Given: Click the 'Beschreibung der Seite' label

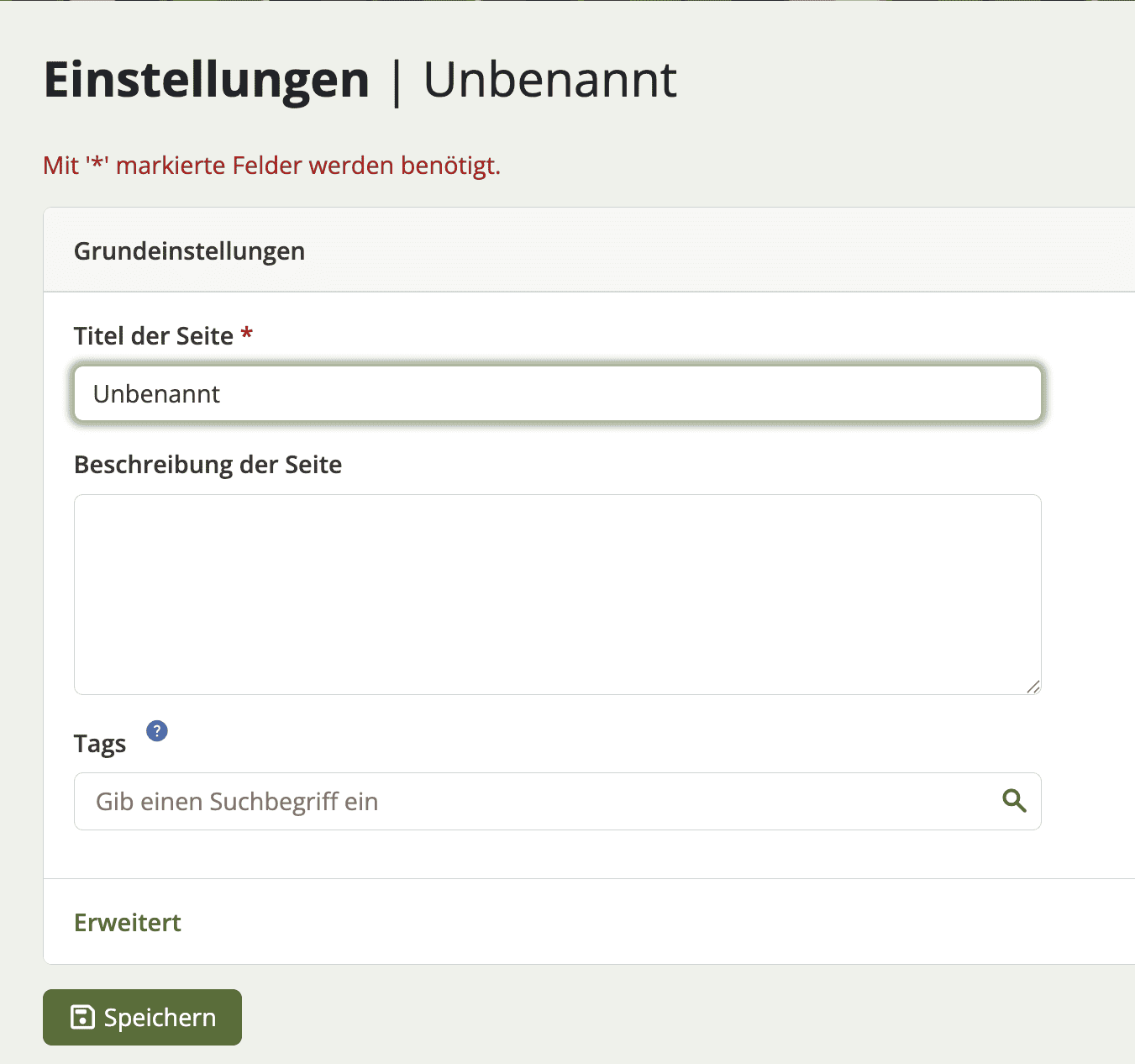Looking at the screenshot, I should point(208,465).
